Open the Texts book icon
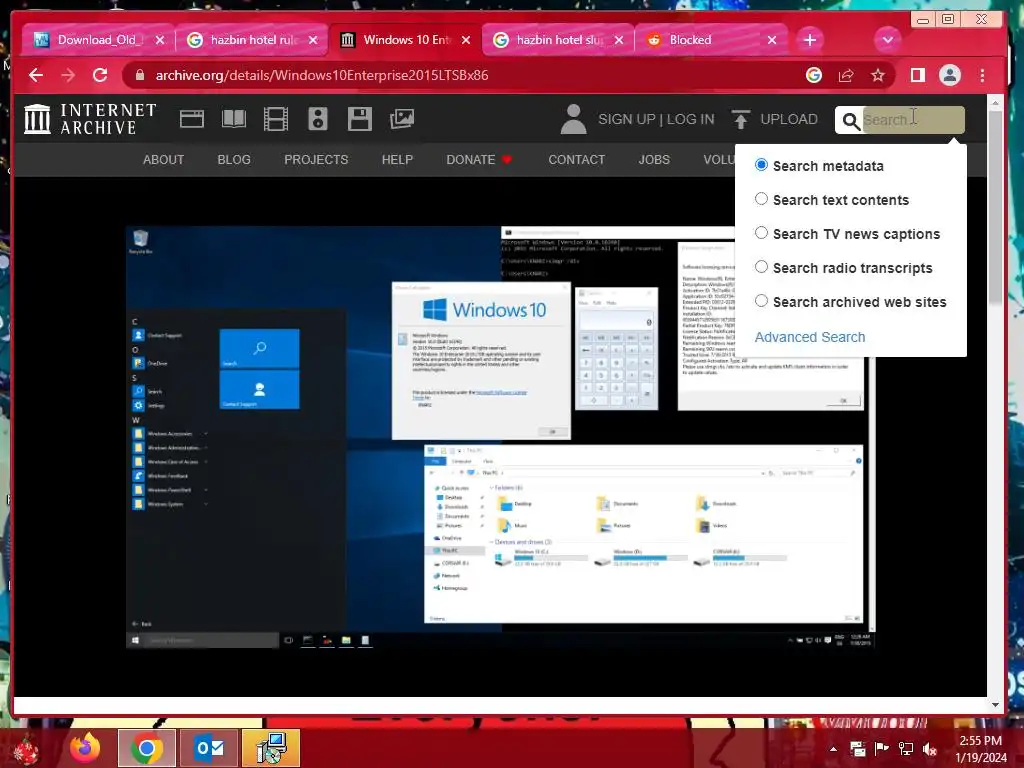The height and width of the screenshot is (768, 1024). (x=234, y=119)
